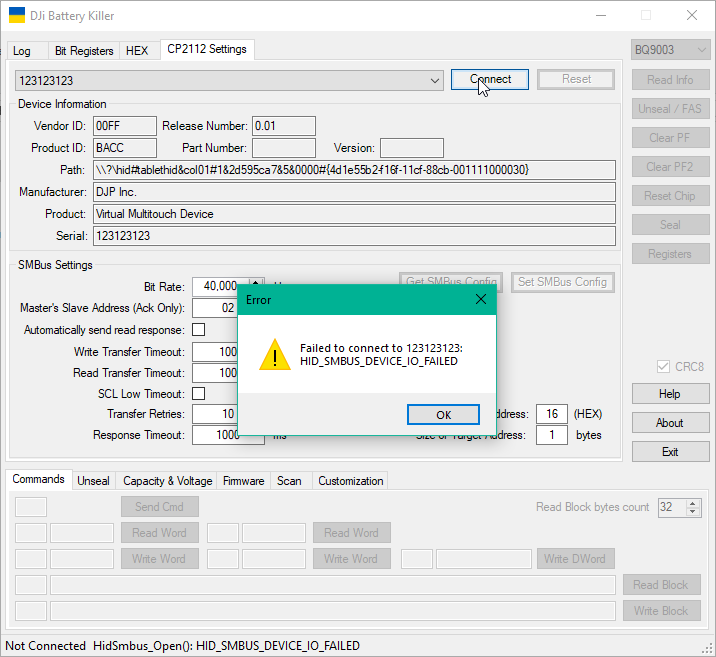Click the Product ID field BACC
The height and width of the screenshot is (657, 716).
click(x=125, y=148)
